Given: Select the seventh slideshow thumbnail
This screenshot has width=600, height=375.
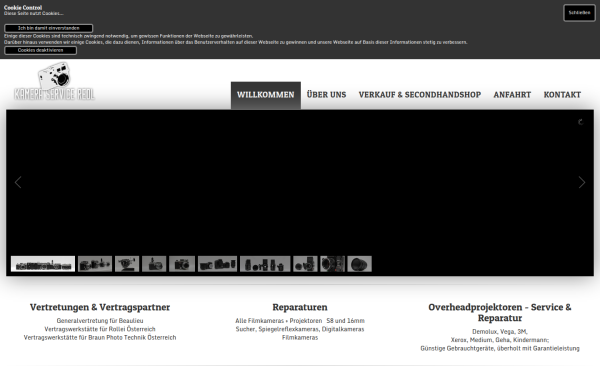Looking at the screenshot, I should pyautogui.click(x=265, y=264).
